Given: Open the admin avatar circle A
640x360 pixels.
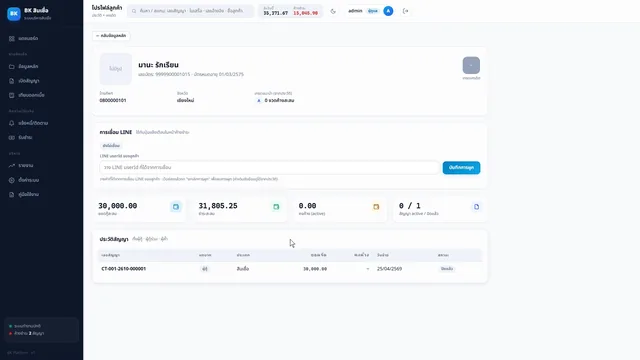Looking at the screenshot, I should (x=388, y=11).
